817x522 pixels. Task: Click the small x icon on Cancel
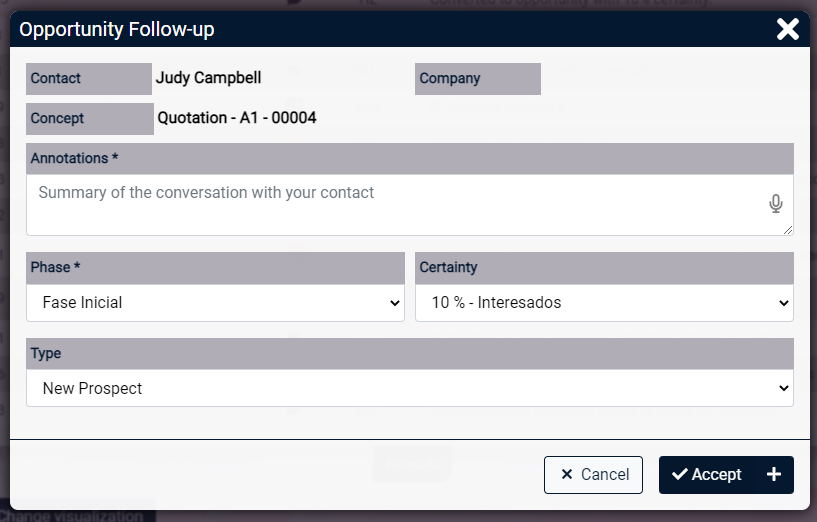click(x=567, y=475)
